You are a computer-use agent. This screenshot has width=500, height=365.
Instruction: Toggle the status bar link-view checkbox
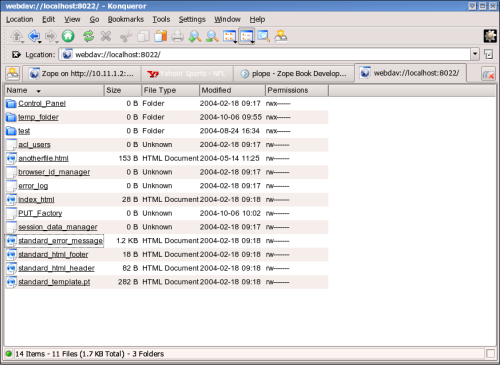click(x=490, y=354)
